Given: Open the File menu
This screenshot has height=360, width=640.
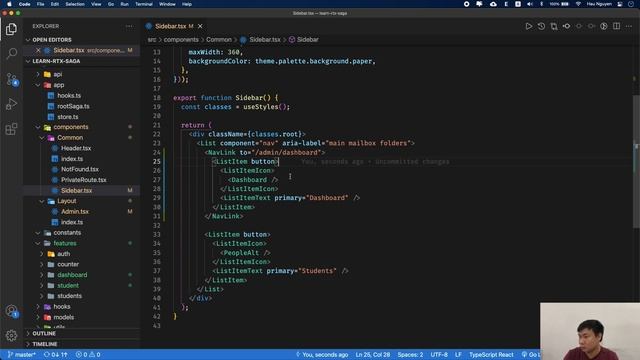Looking at the screenshot, I should click(x=40, y=4).
